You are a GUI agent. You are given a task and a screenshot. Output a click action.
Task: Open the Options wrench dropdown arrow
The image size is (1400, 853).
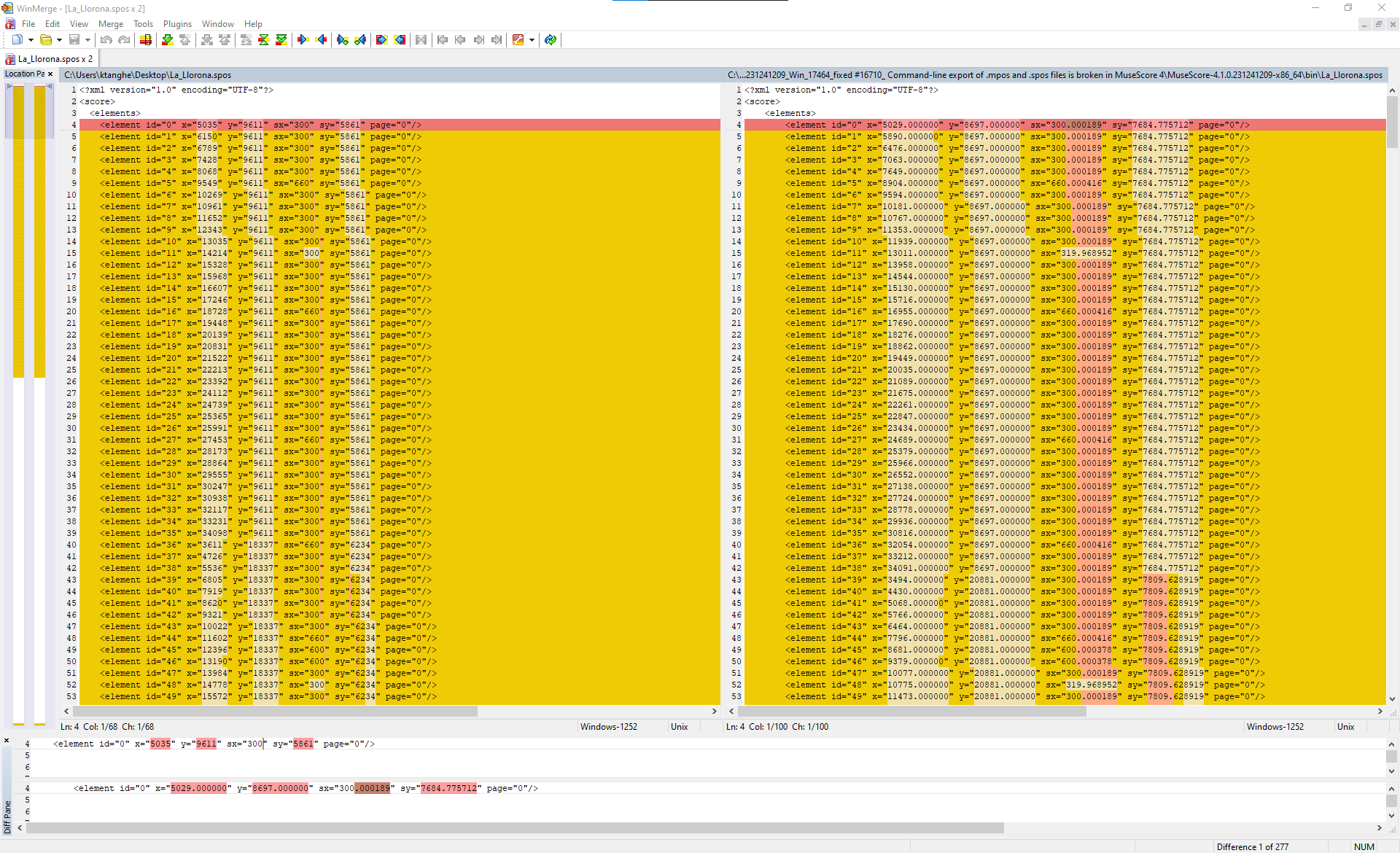[532, 39]
